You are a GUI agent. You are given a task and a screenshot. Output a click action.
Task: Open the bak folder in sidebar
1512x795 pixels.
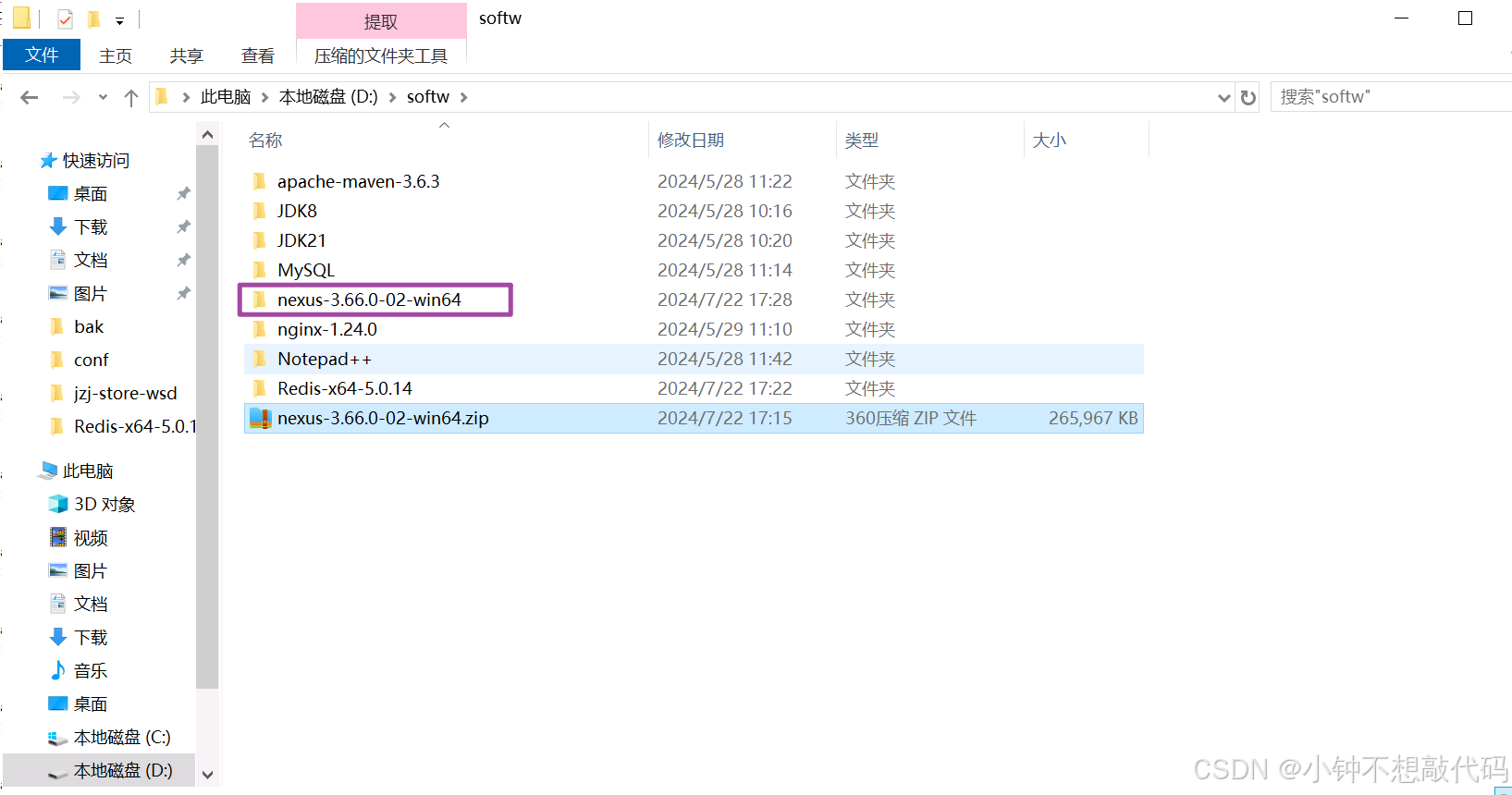click(x=89, y=327)
